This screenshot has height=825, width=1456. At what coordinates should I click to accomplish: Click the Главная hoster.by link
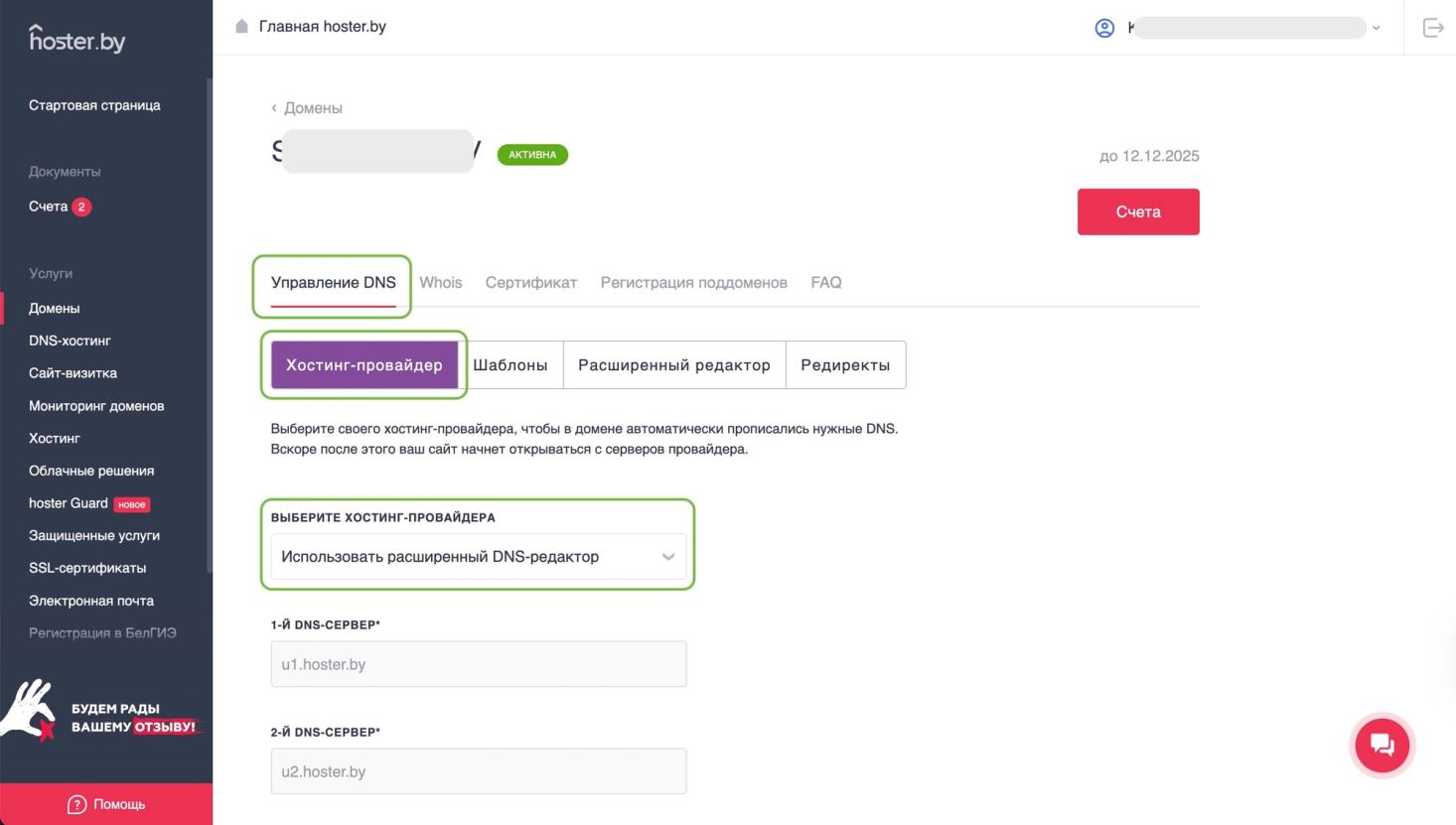323,27
